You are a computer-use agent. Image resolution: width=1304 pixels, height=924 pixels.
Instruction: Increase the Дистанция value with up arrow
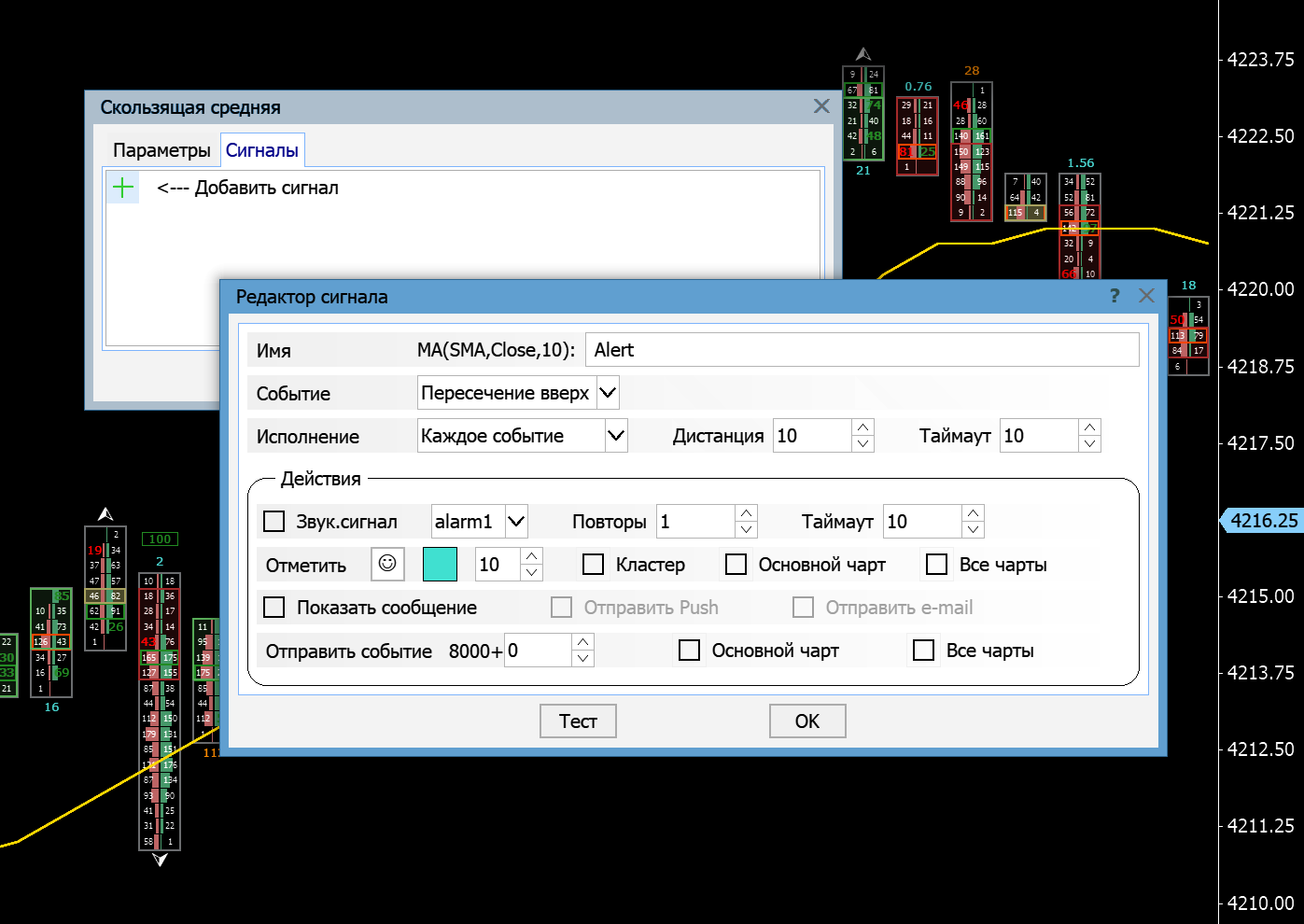[863, 427]
